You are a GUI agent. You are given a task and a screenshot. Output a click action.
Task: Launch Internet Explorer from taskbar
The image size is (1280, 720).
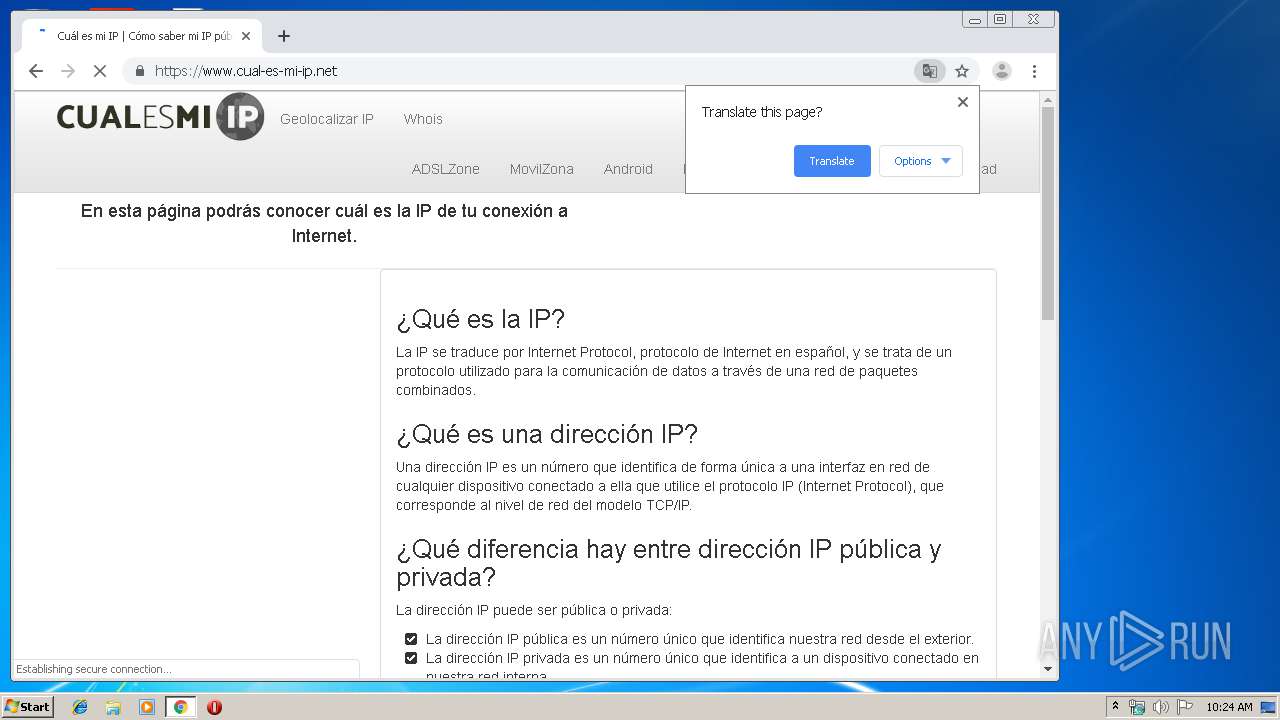click(80, 707)
